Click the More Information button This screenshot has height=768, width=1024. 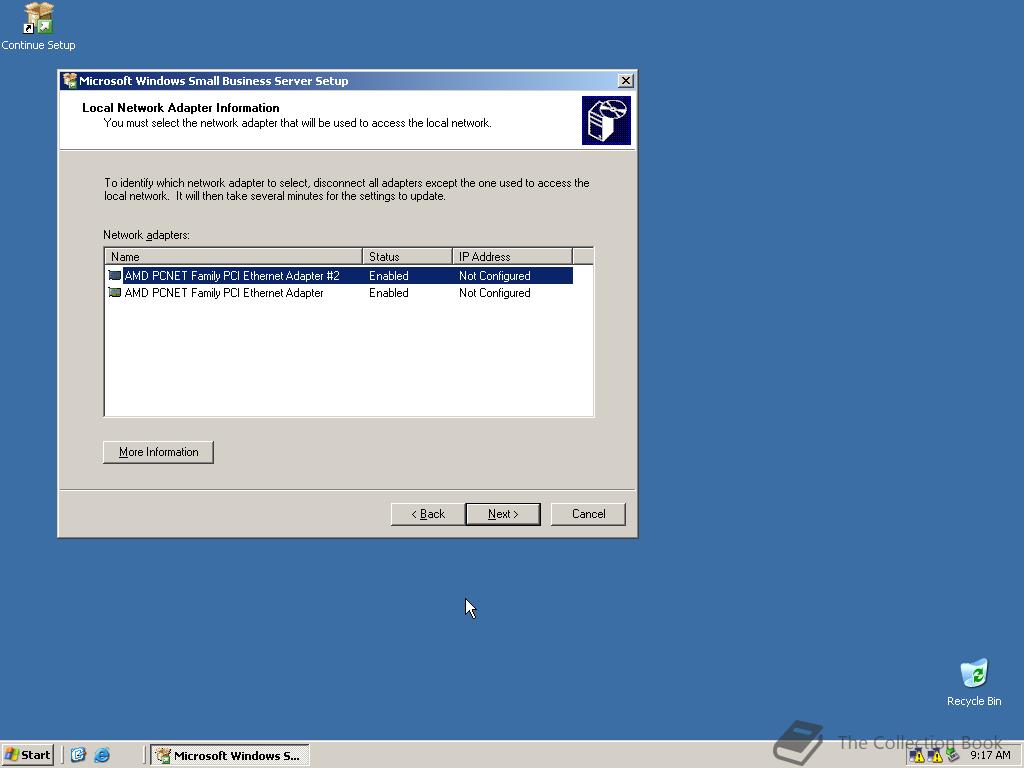pos(158,452)
